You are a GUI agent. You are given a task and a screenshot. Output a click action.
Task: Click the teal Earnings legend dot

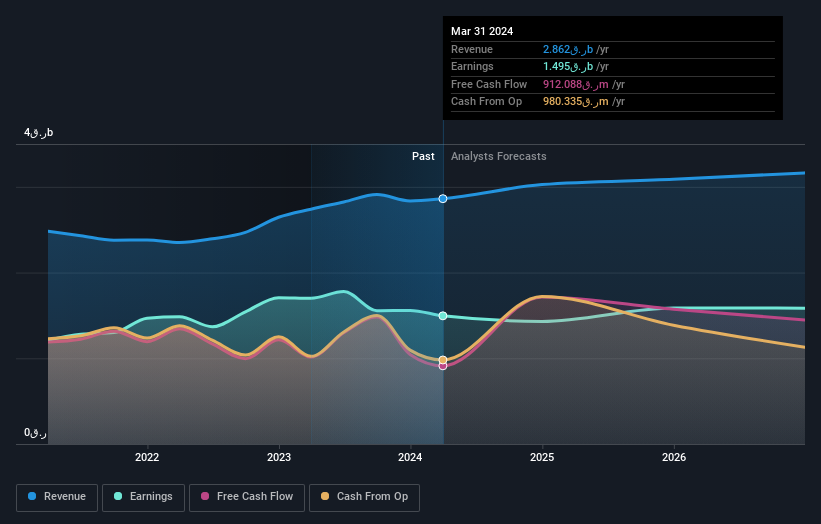[x=118, y=496]
